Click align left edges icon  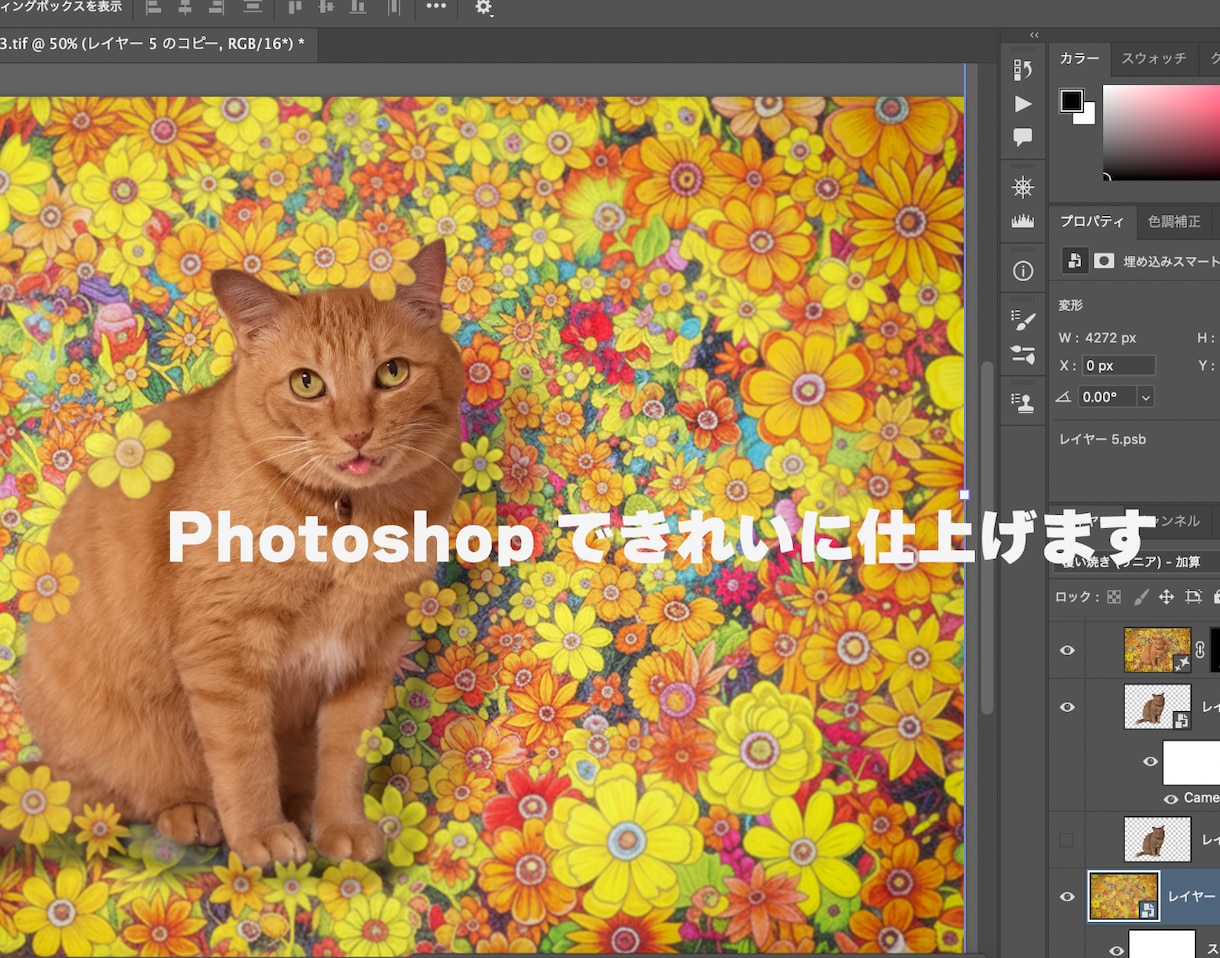pos(154,7)
